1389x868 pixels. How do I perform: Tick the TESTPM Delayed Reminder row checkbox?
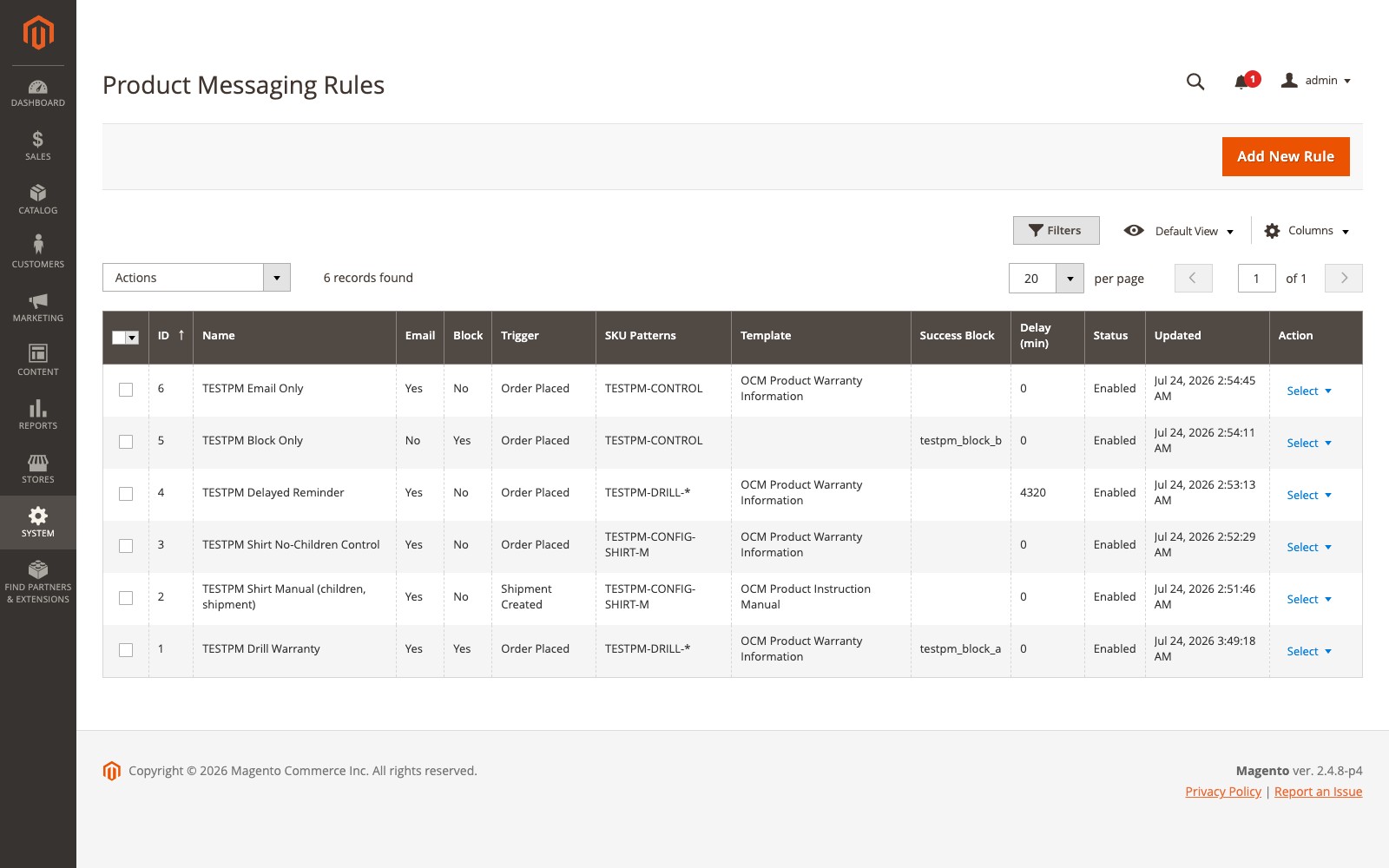[x=126, y=494]
